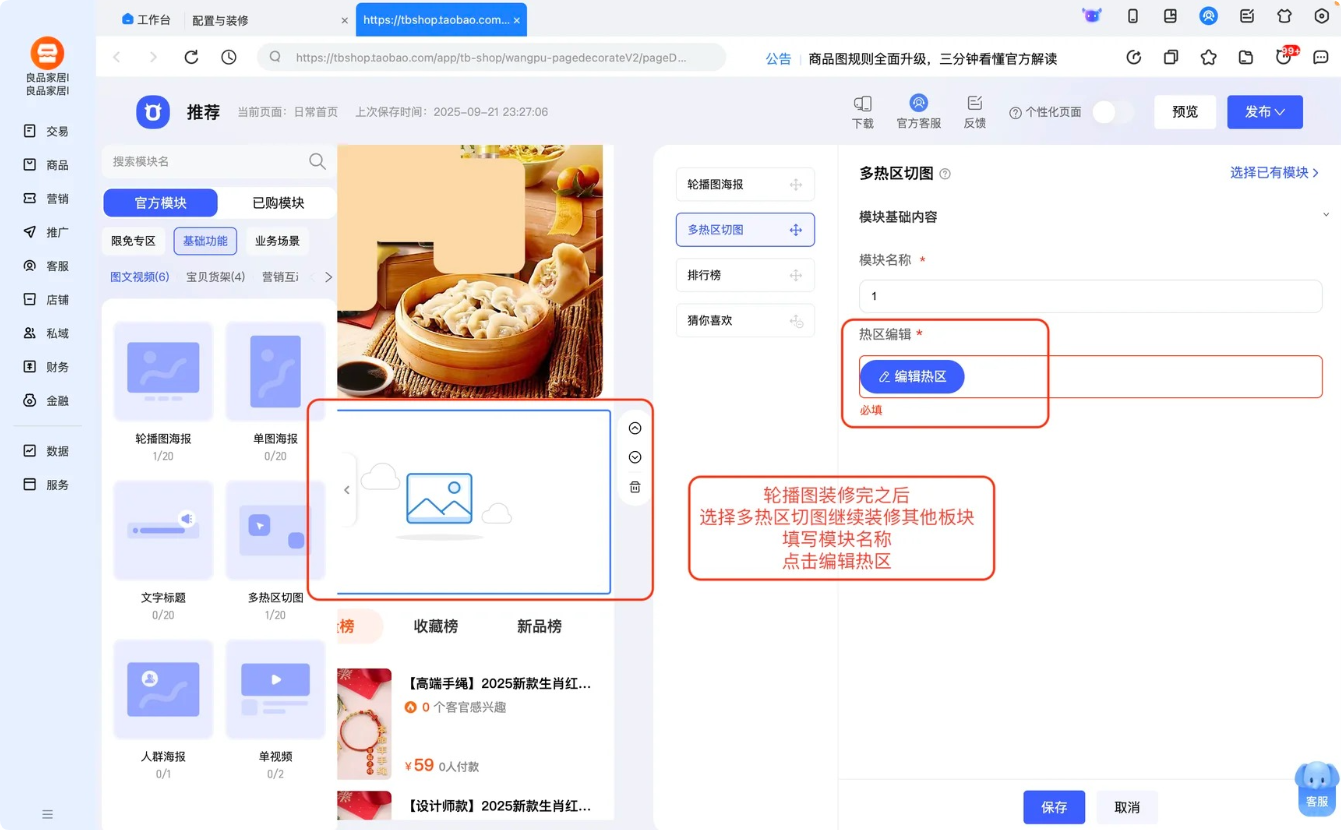Click the hamburger menu at sidebar bottom
The width and height of the screenshot is (1341, 830).
point(47,814)
